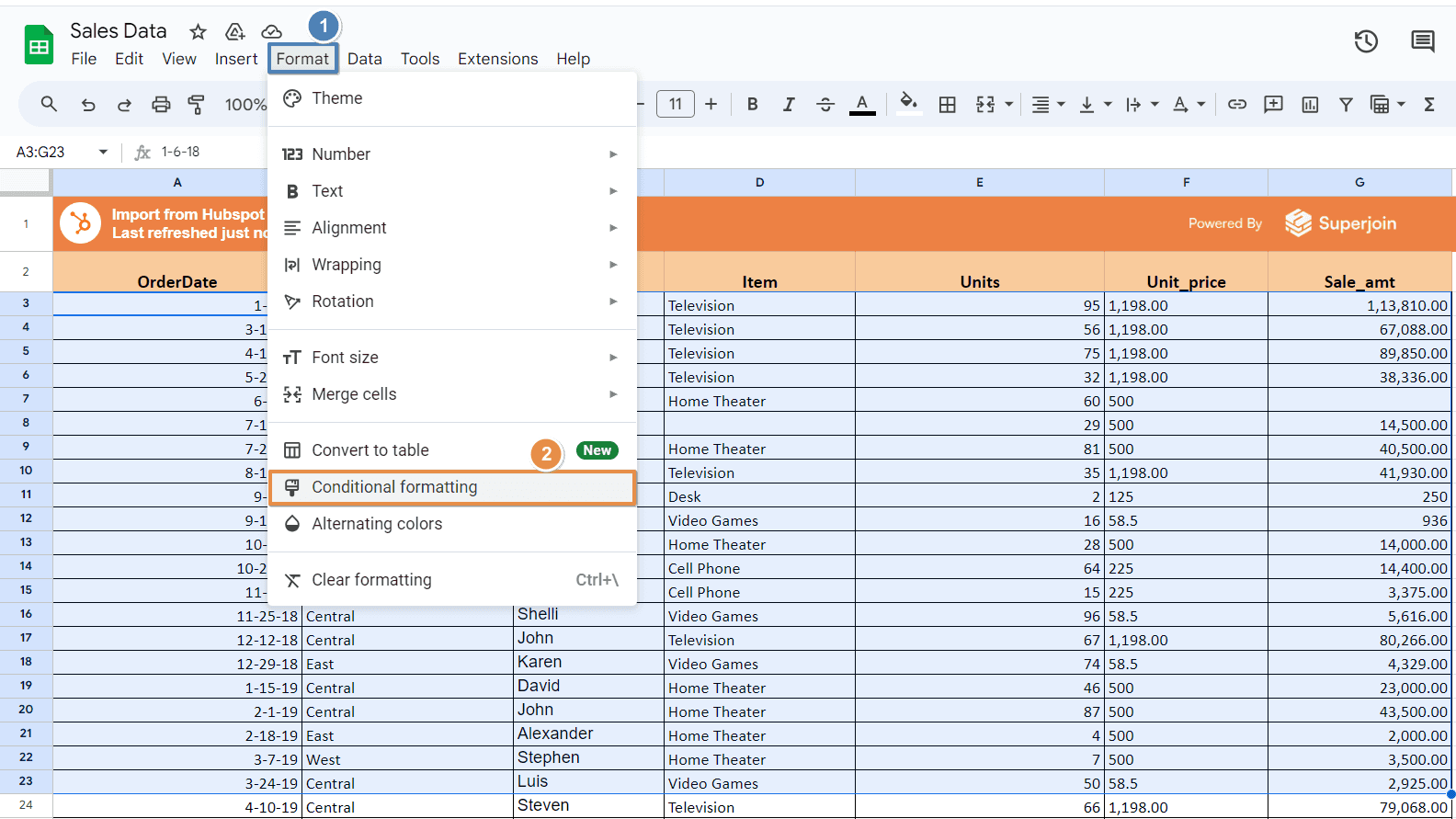Open the name box dropdown arrow

pyautogui.click(x=103, y=152)
